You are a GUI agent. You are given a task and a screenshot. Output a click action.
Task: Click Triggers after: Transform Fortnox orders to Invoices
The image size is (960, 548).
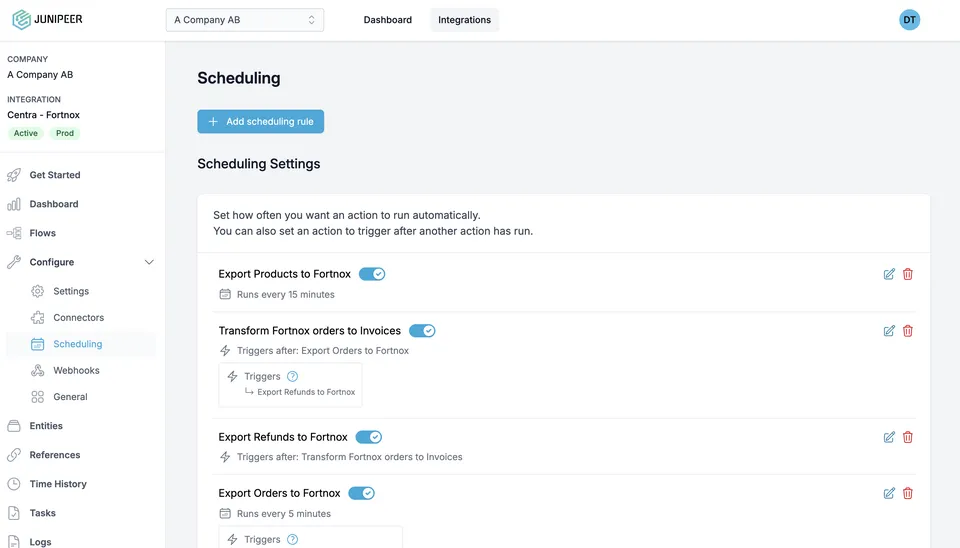[350, 457]
